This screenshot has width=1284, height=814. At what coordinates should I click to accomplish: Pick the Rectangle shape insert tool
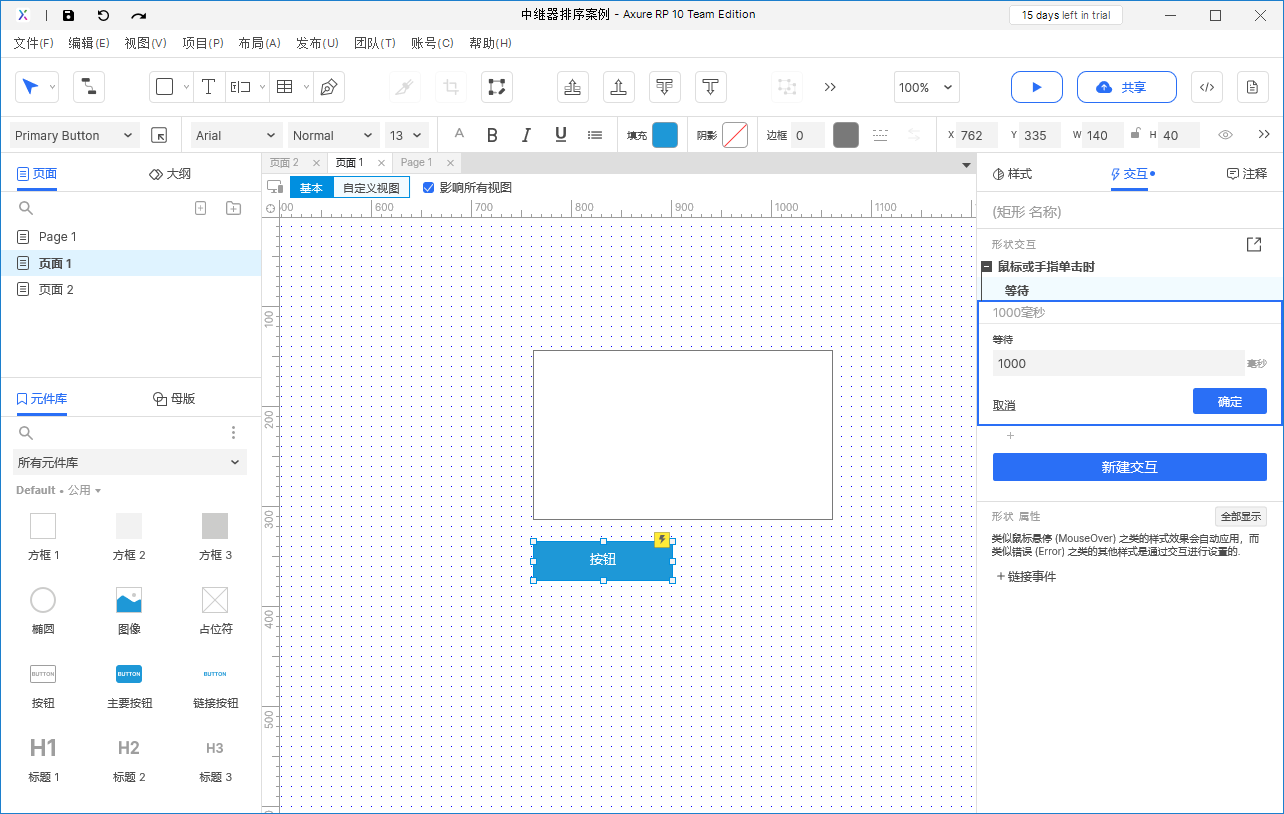tap(165, 87)
